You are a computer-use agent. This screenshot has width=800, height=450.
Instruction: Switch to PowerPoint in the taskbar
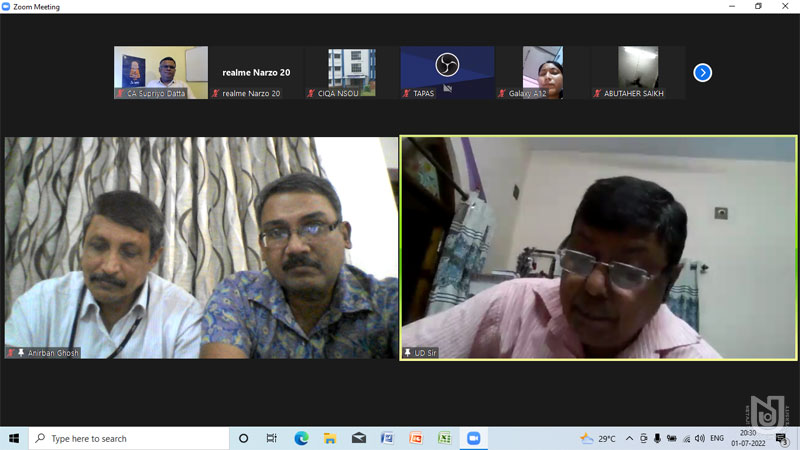pos(416,438)
